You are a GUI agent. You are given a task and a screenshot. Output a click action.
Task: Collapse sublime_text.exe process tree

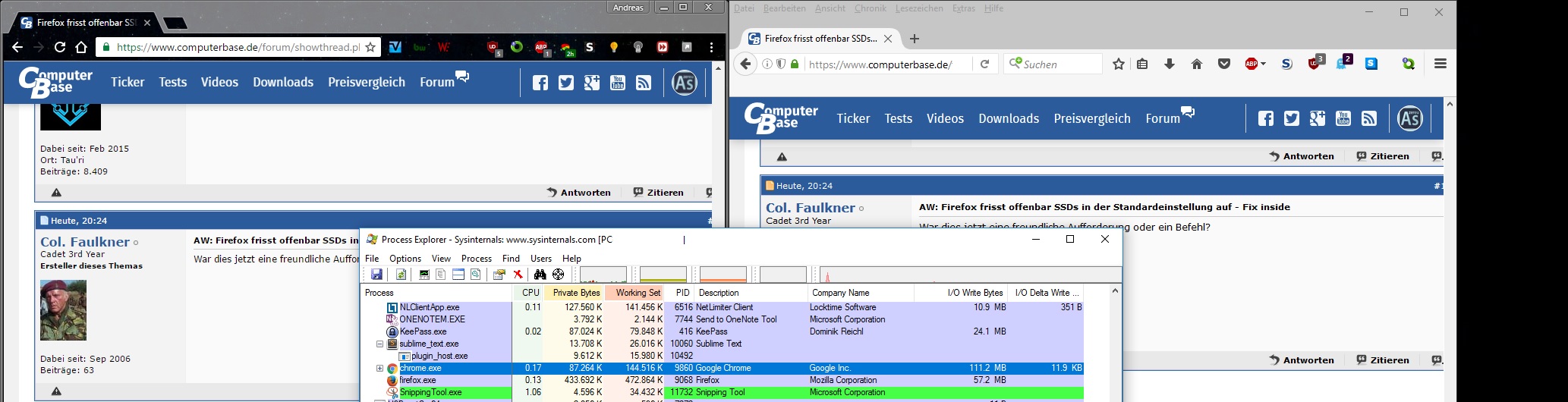(x=379, y=344)
